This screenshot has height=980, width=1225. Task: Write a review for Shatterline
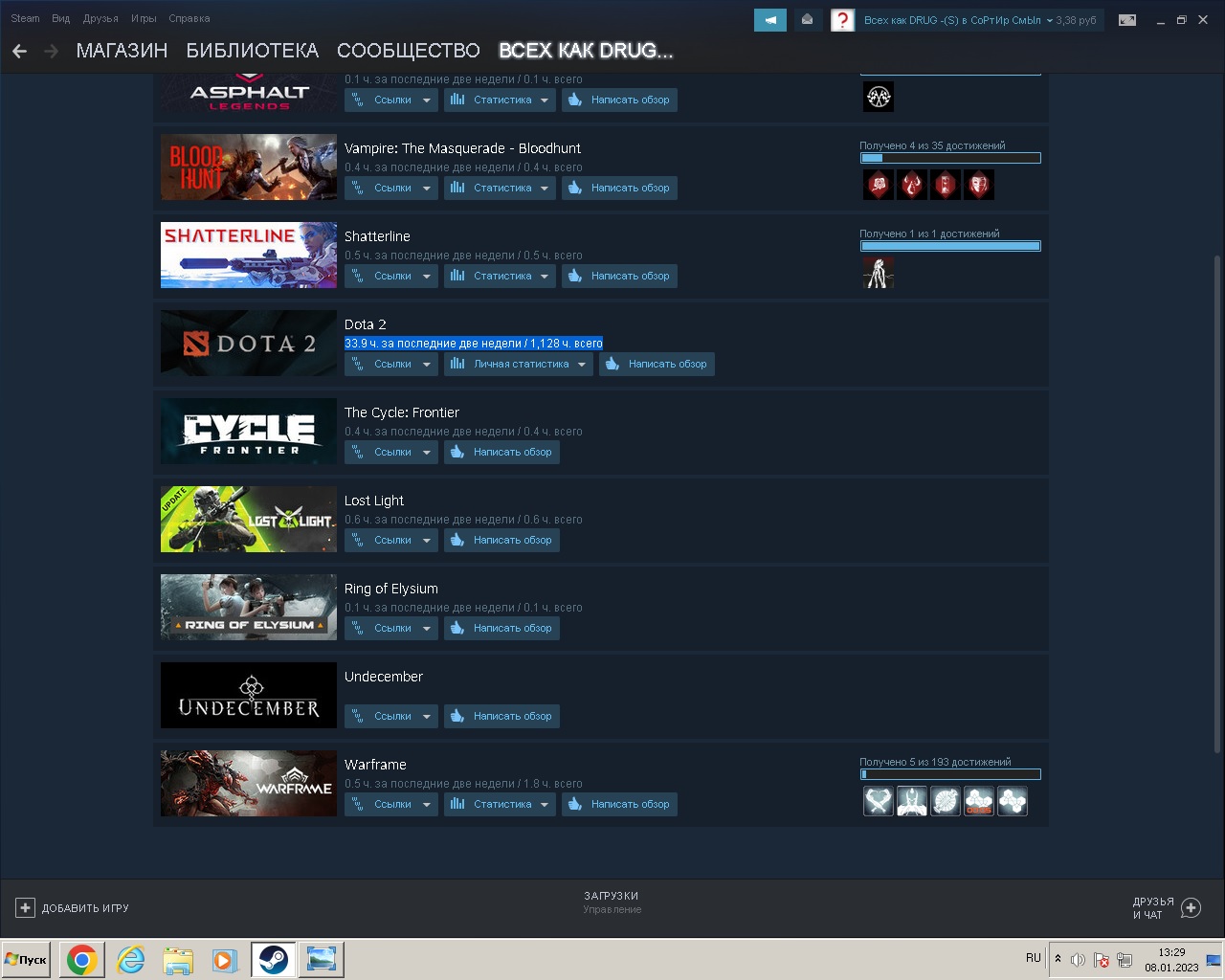tap(619, 276)
